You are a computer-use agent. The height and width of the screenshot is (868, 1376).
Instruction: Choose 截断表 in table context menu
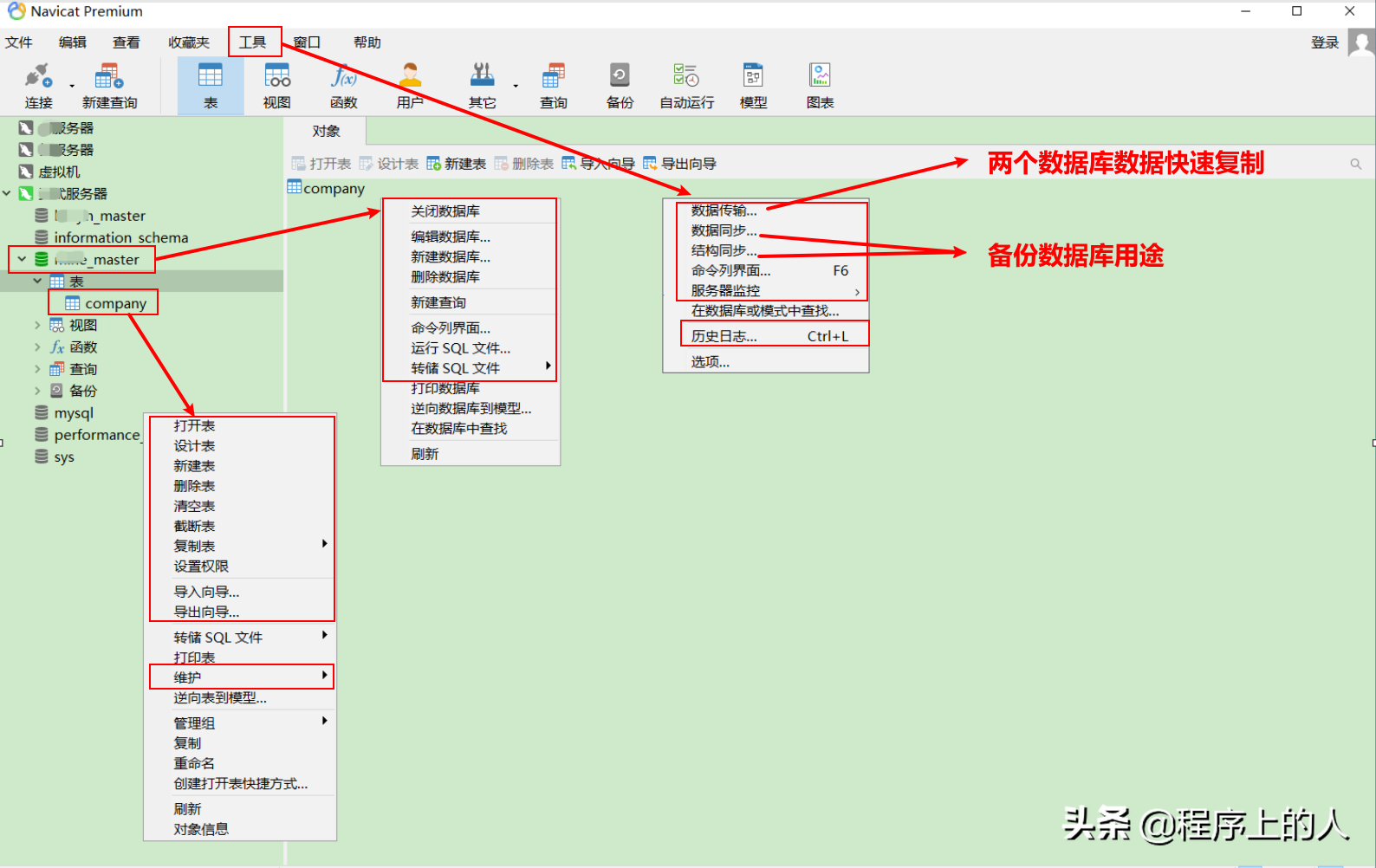(x=240, y=526)
